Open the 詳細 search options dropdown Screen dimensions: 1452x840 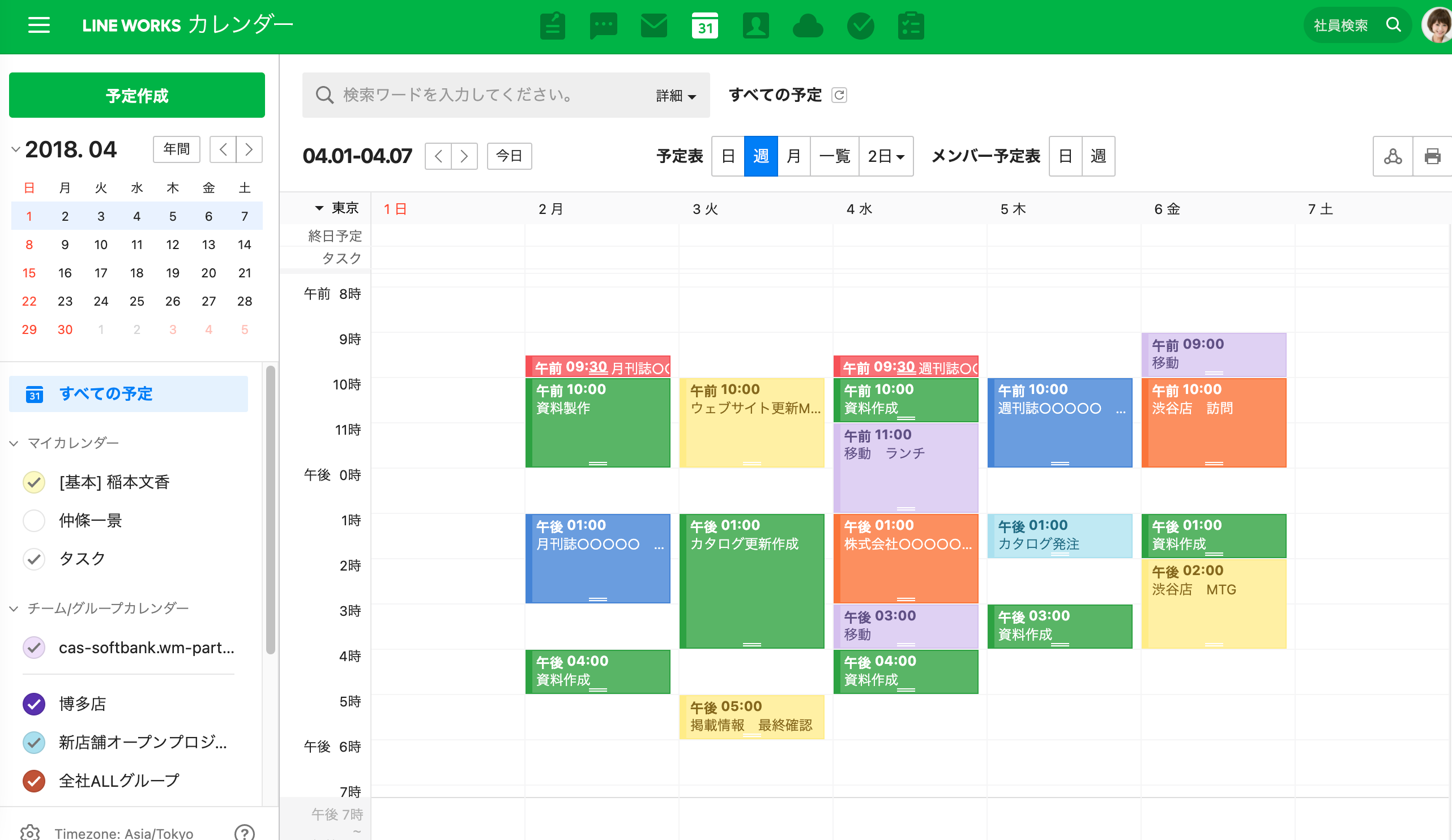pyautogui.click(x=676, y=96)
